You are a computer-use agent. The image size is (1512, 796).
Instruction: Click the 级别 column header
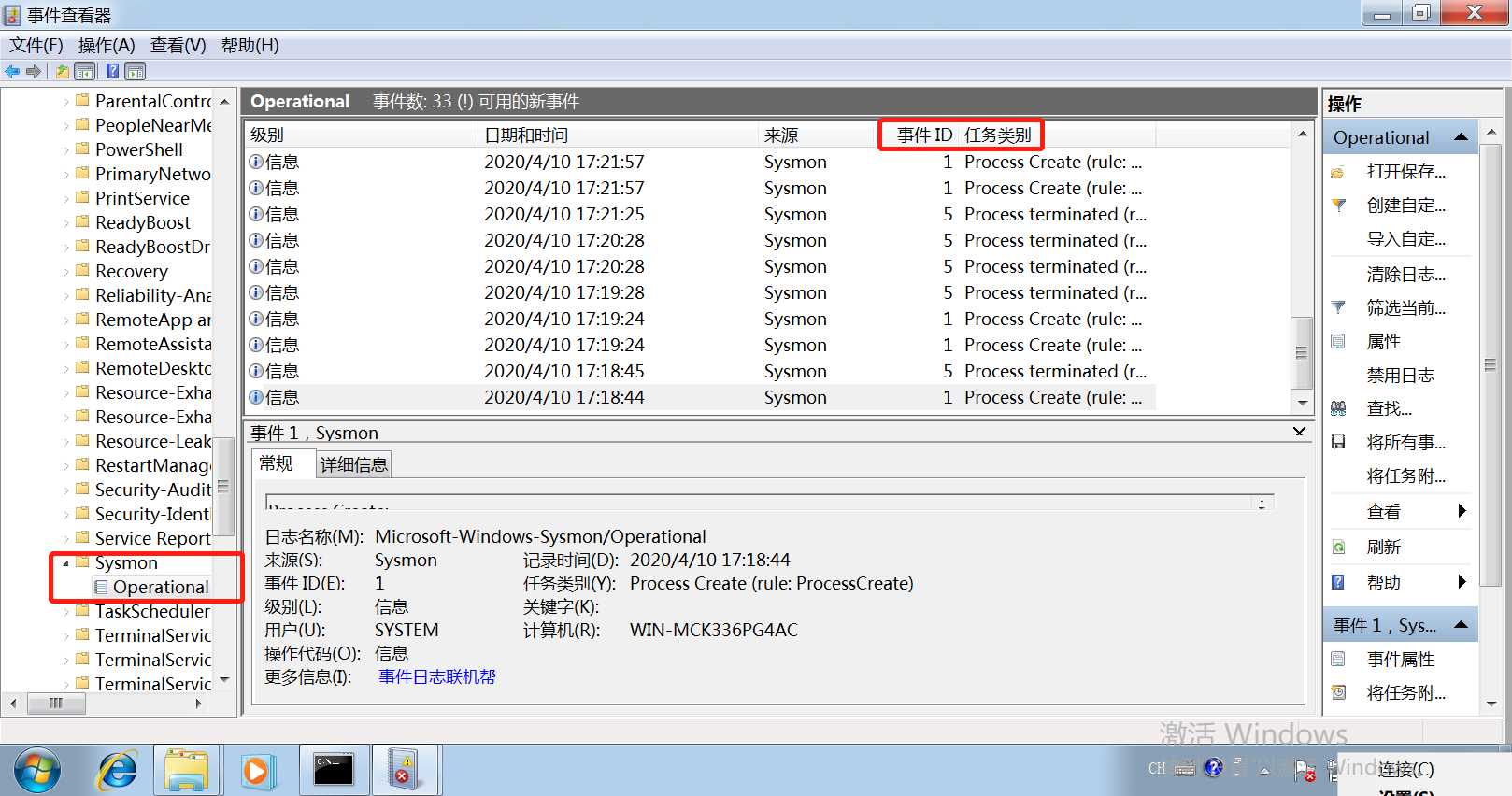[x=362, y=135]
